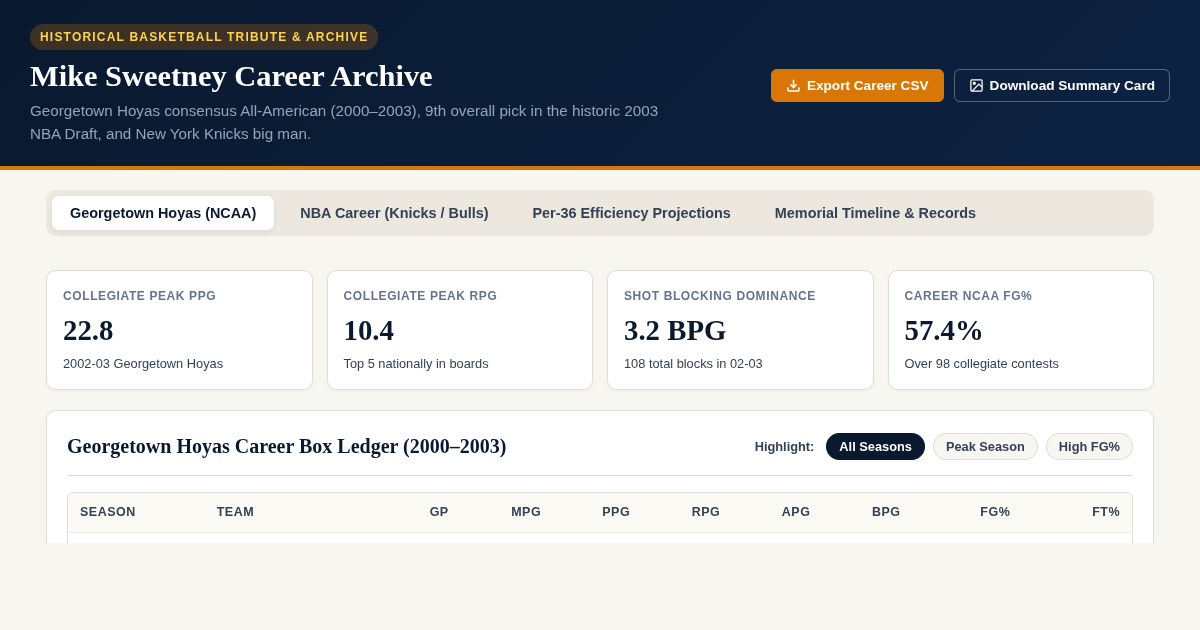Click the Export Career CSV button label
Screen dimensions: 1200x630
pyautogui.click(x=868, y=86)
